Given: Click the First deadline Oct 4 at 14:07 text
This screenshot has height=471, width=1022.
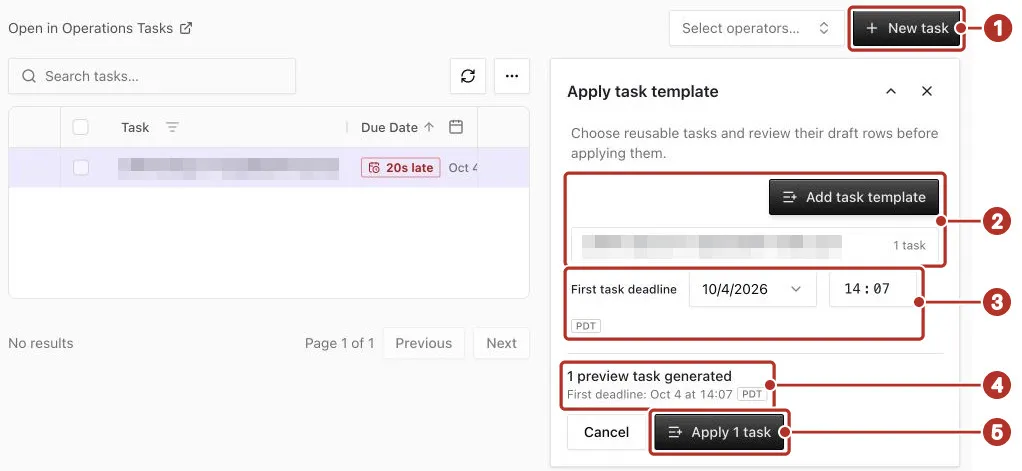Looking at the screenshot, I should (650, 394).
